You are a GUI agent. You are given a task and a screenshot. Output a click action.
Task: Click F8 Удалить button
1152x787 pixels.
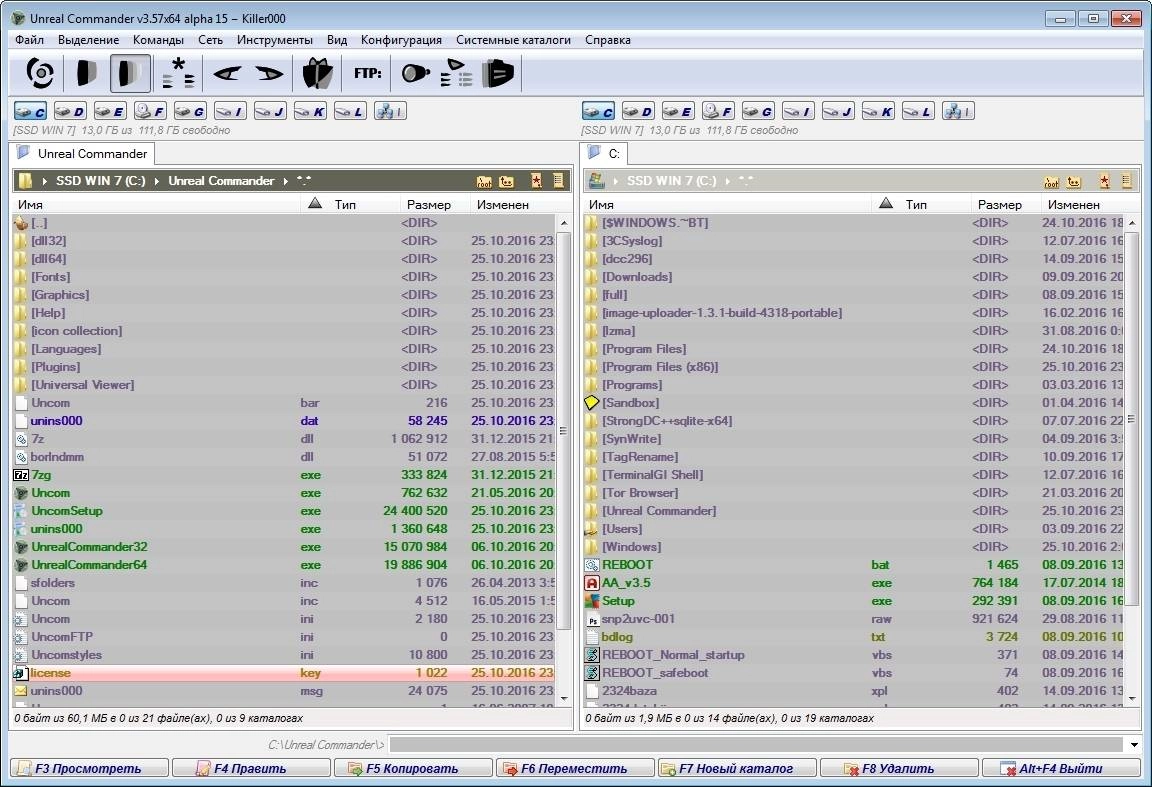point(899,769)
